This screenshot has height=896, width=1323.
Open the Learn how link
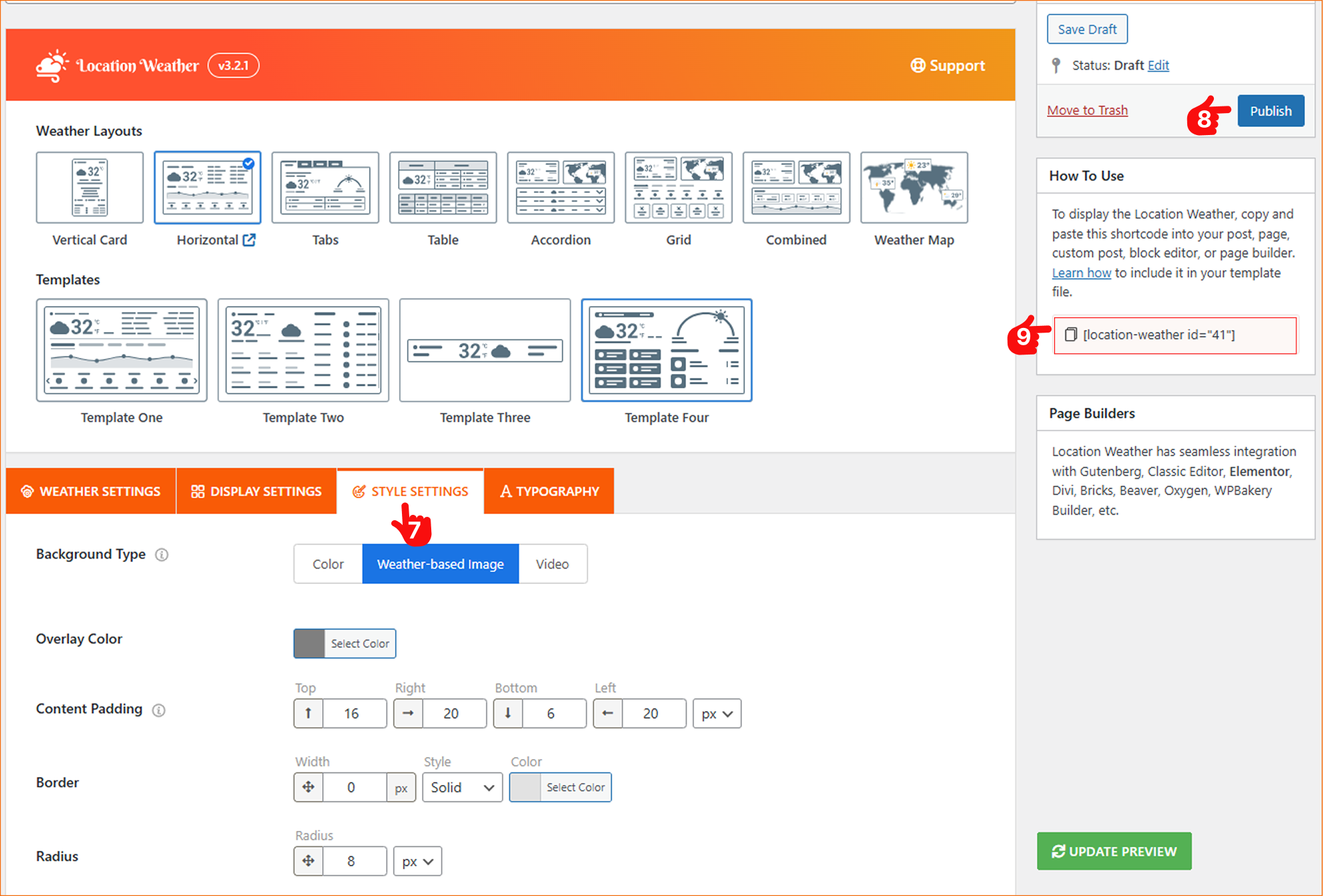pos(1081,273)
